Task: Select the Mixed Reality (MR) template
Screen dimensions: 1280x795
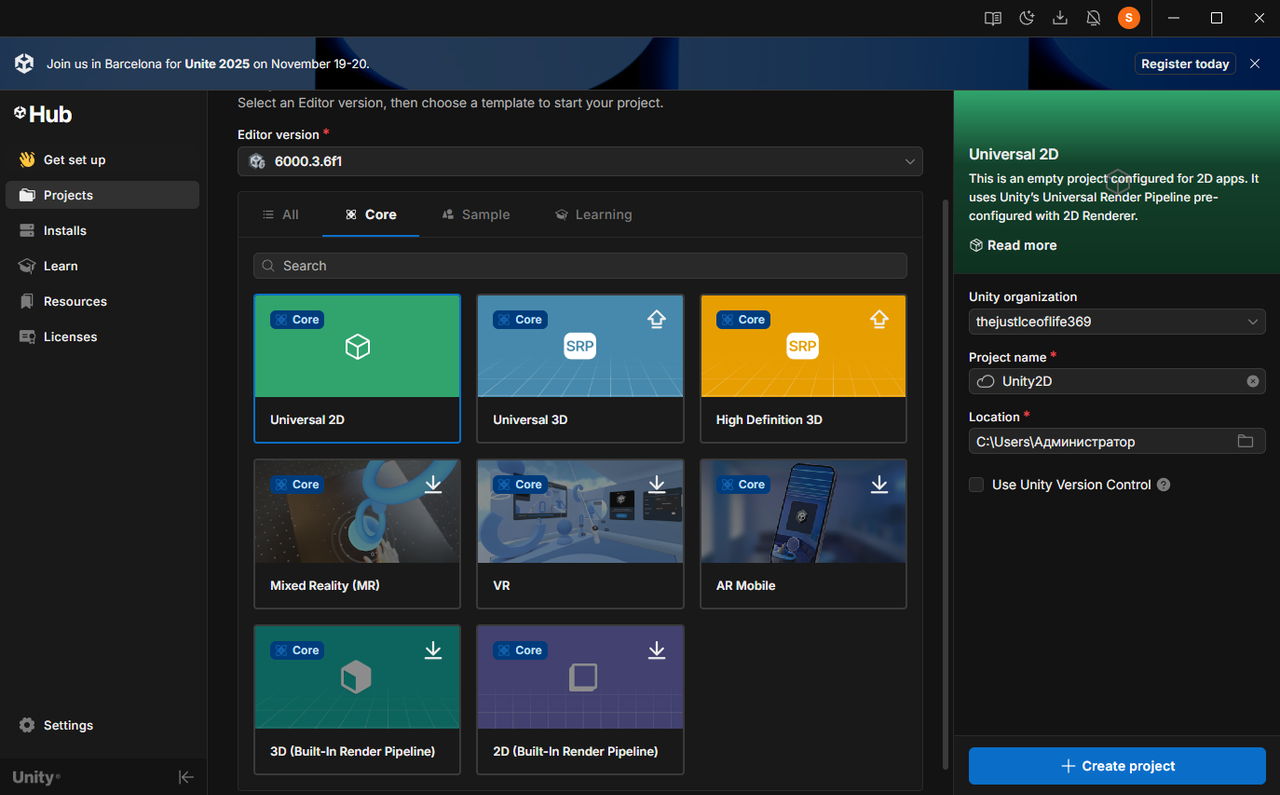Action: pyautogui.click(x=357, y=534)
